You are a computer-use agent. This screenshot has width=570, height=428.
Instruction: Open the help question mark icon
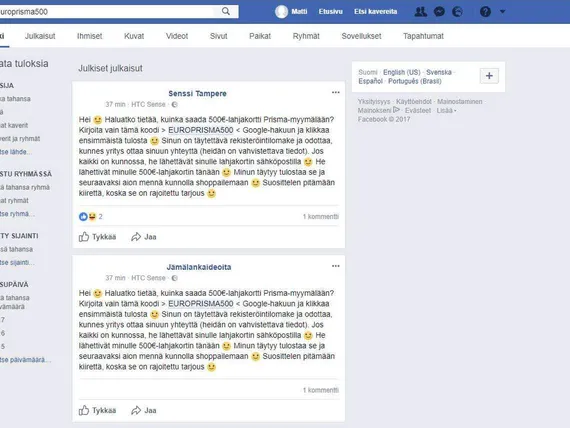click(485, 12)
